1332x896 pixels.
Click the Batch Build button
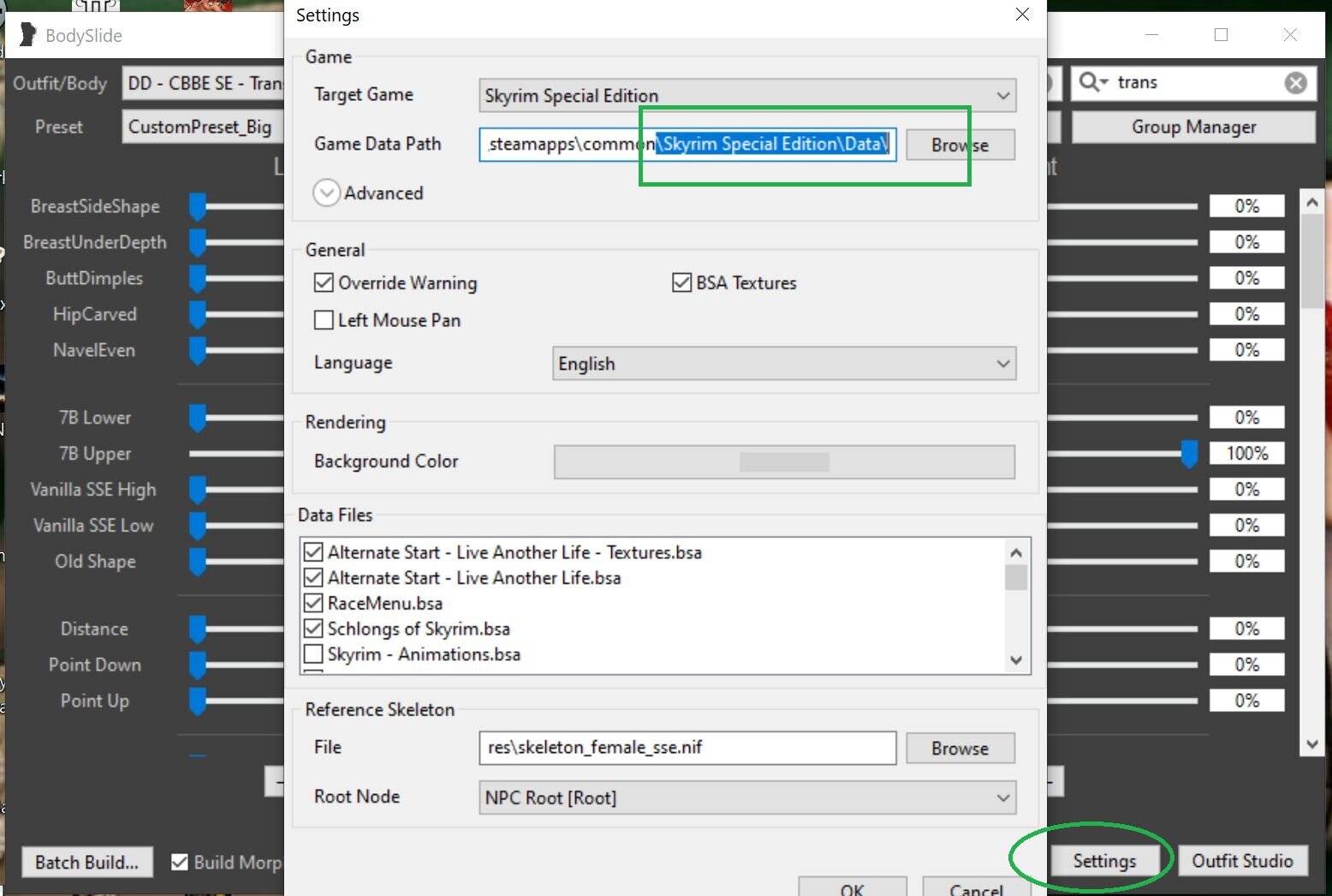tap(86, 862)
